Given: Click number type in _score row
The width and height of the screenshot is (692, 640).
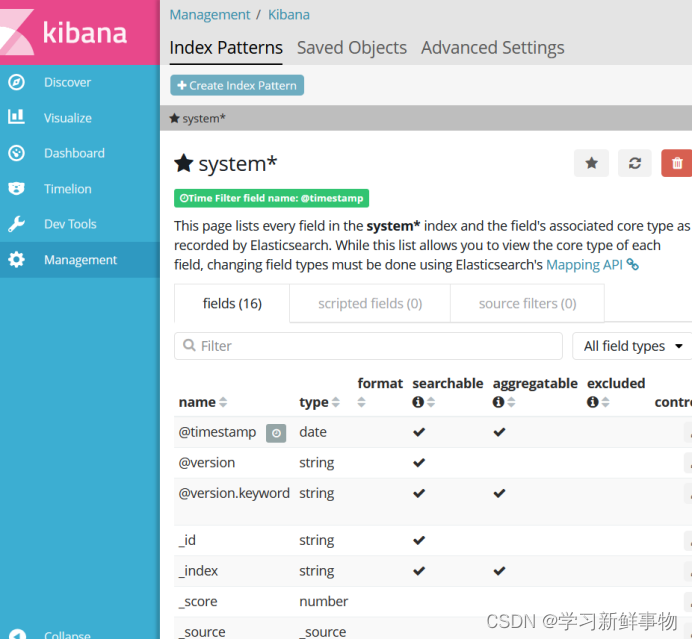Looking at the screenshot, I should click(x=323, y=601).
